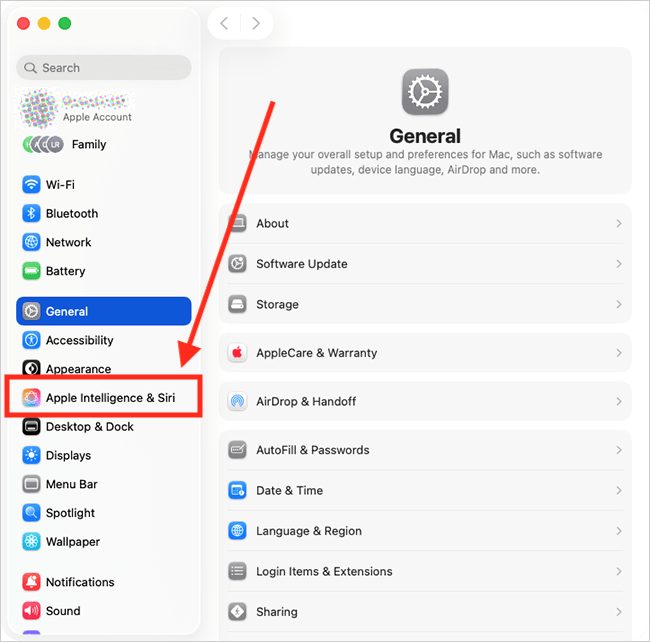Open the Displays sun icon
Image resolution: width=650 pixels, height=642 pixels.
click(x=31, y=455)
